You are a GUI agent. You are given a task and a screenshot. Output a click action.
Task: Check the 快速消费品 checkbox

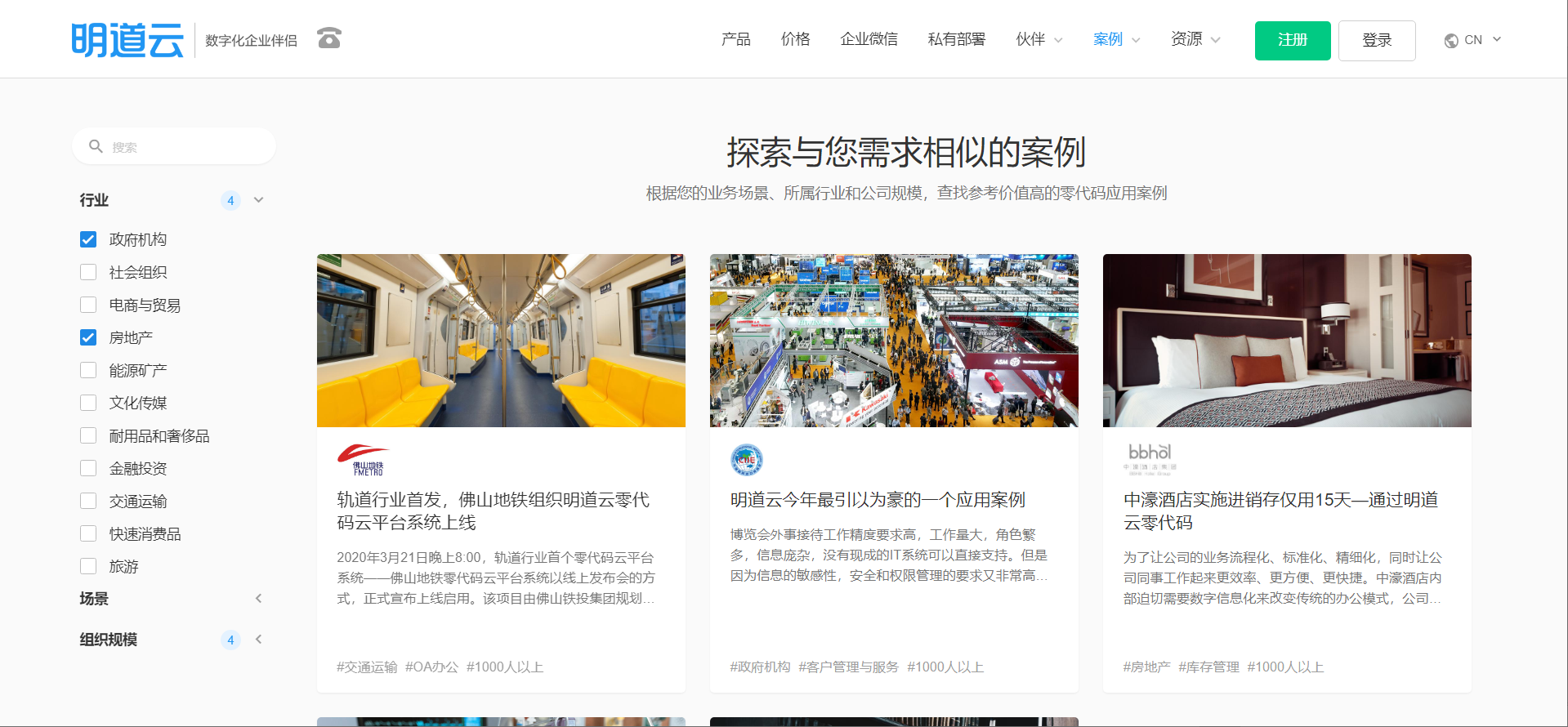[x=88, y=533]
